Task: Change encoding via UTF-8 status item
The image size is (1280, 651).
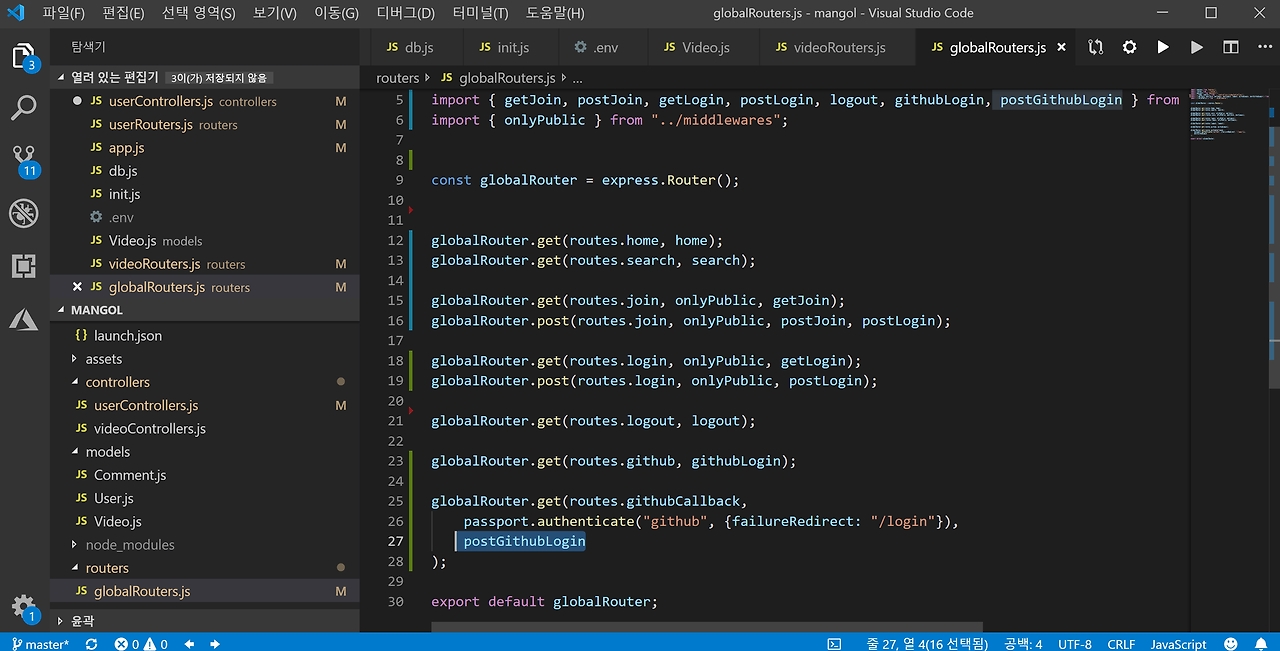Action: point(1075,644)
